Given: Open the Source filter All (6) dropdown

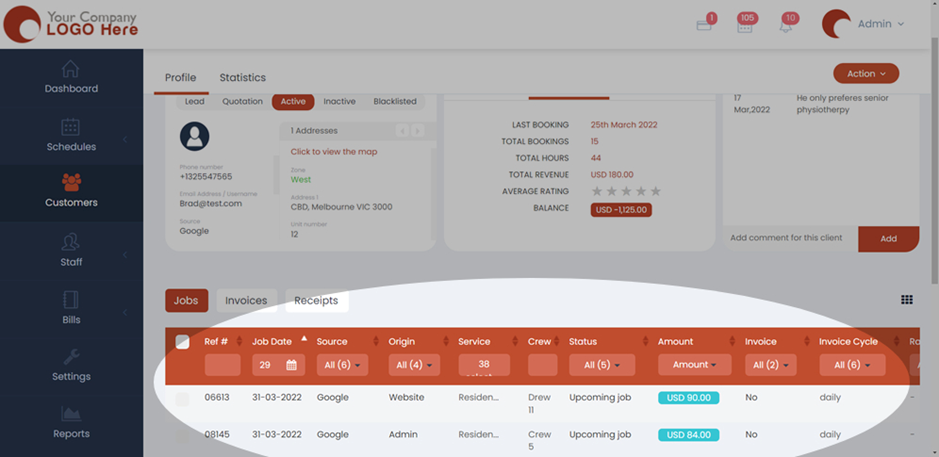Looking at the screenshot, I should coord(342,365).
